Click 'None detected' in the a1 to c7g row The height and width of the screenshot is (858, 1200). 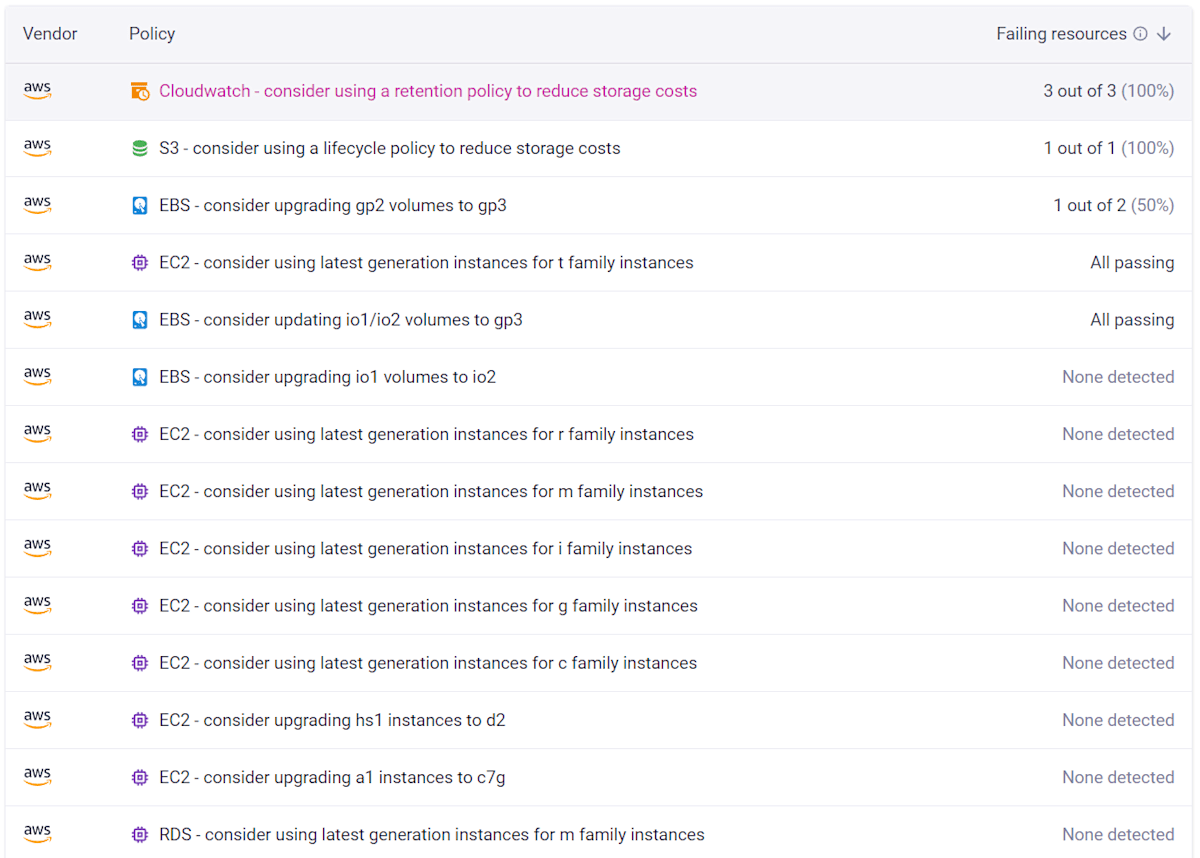pos(1118,777)
